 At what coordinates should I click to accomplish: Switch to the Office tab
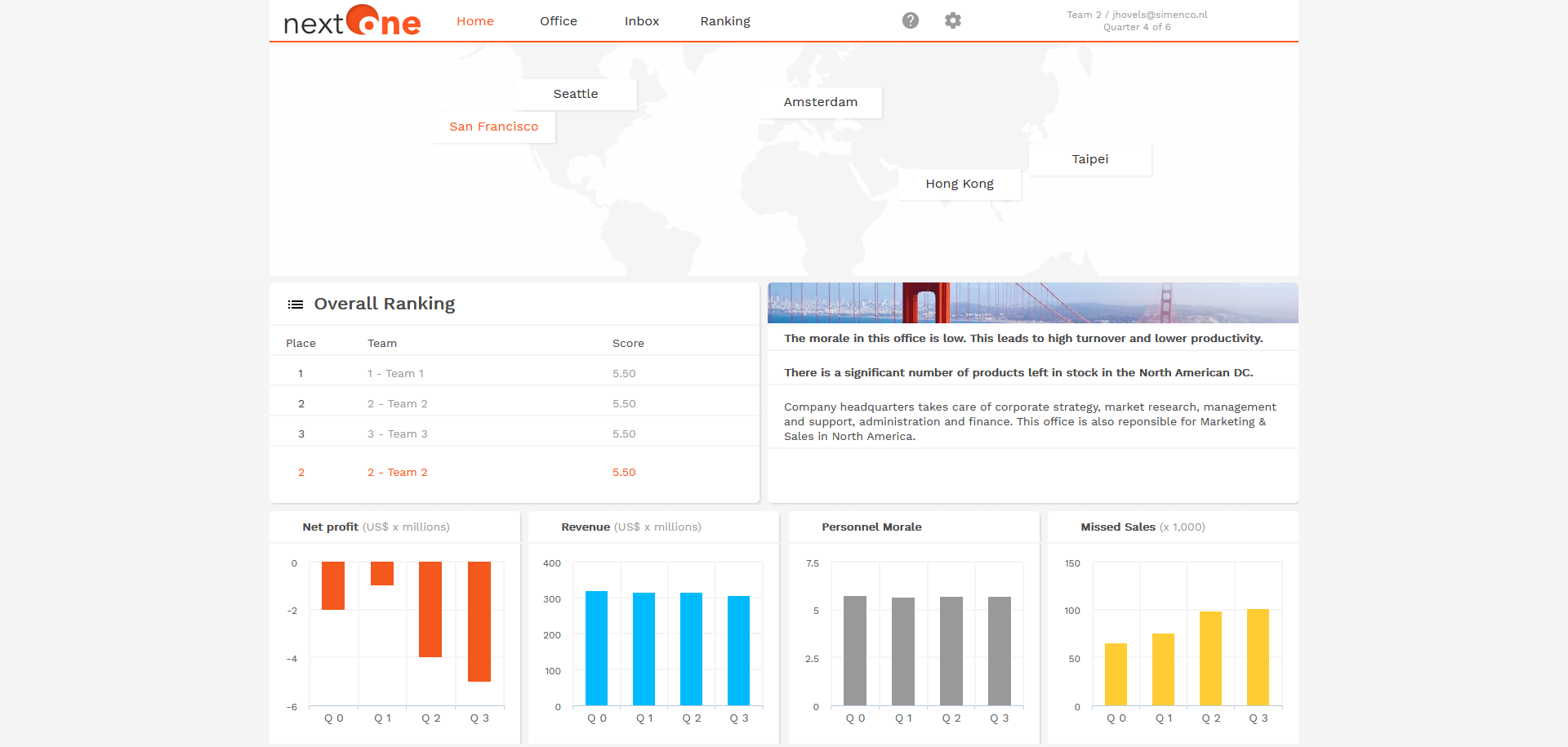(558, 21)
